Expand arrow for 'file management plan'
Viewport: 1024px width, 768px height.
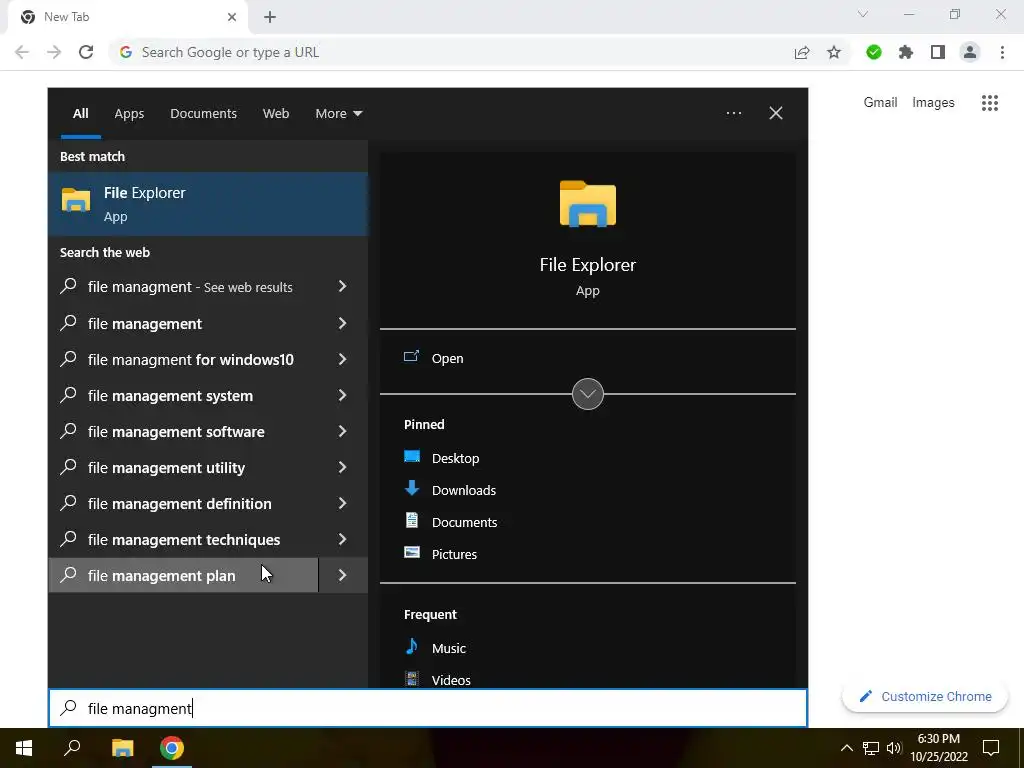pyautogui.click(x=343, y=575)
